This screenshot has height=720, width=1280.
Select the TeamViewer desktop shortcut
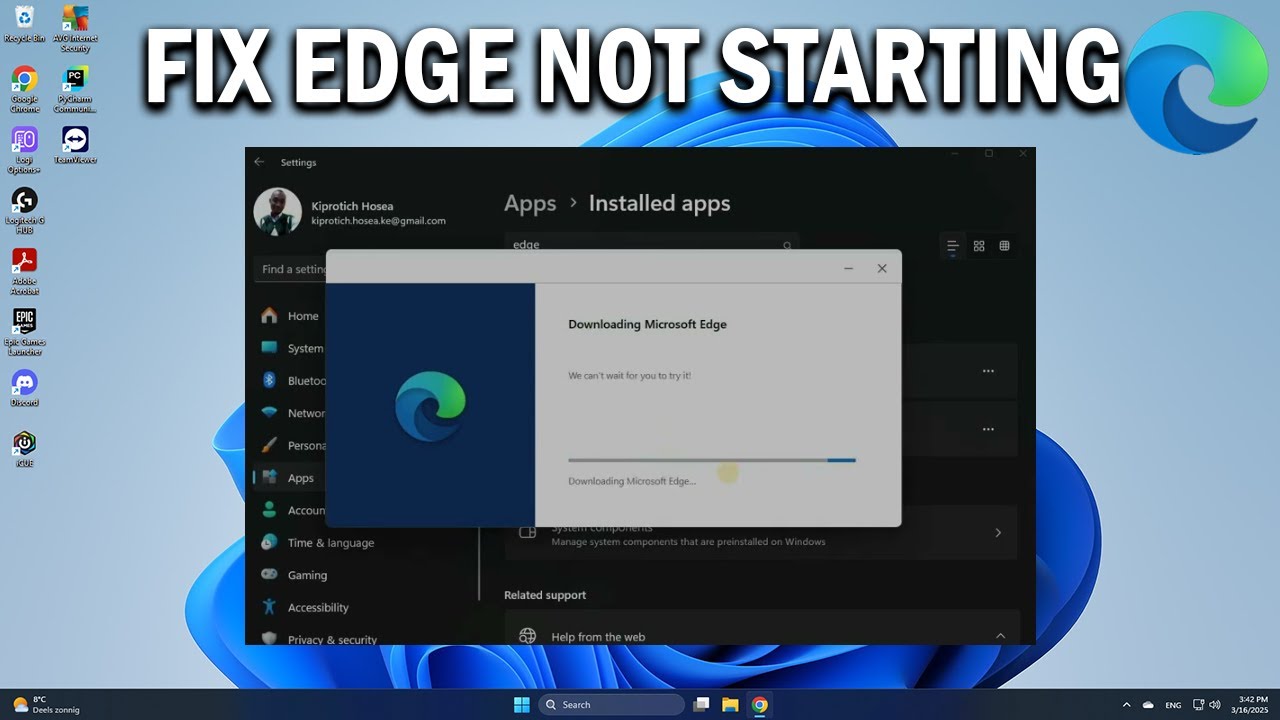click(75, 145)
